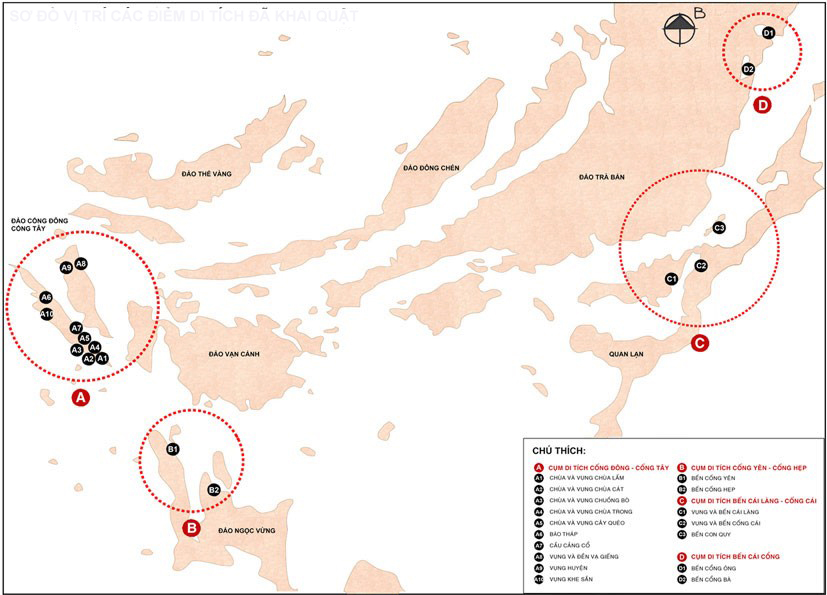Click the red cluster B badge
The width and height of the screenshot is (827, 595).
click(x=192, y=527)
